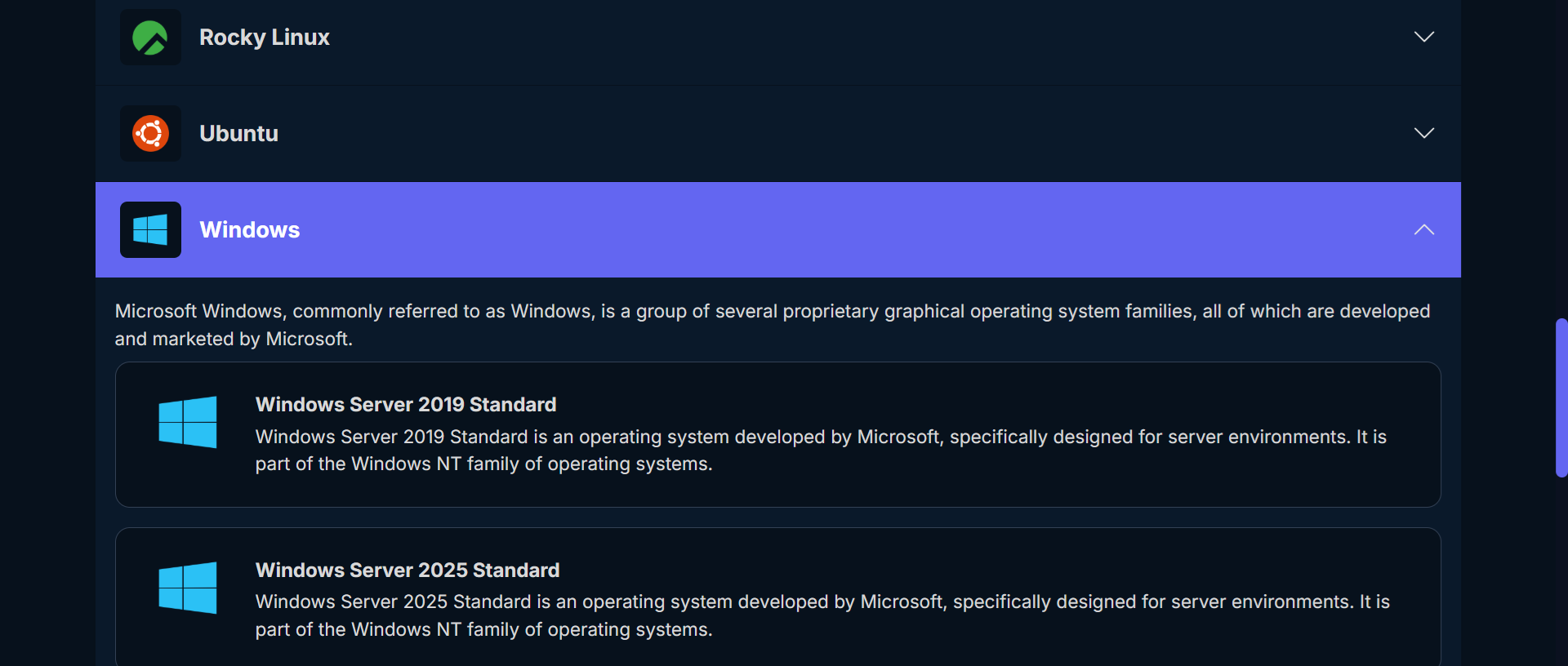This screenshot has width=1568, height=666.
Task: Click the empty middle of the Rocky Linux row
Action: 817,38
